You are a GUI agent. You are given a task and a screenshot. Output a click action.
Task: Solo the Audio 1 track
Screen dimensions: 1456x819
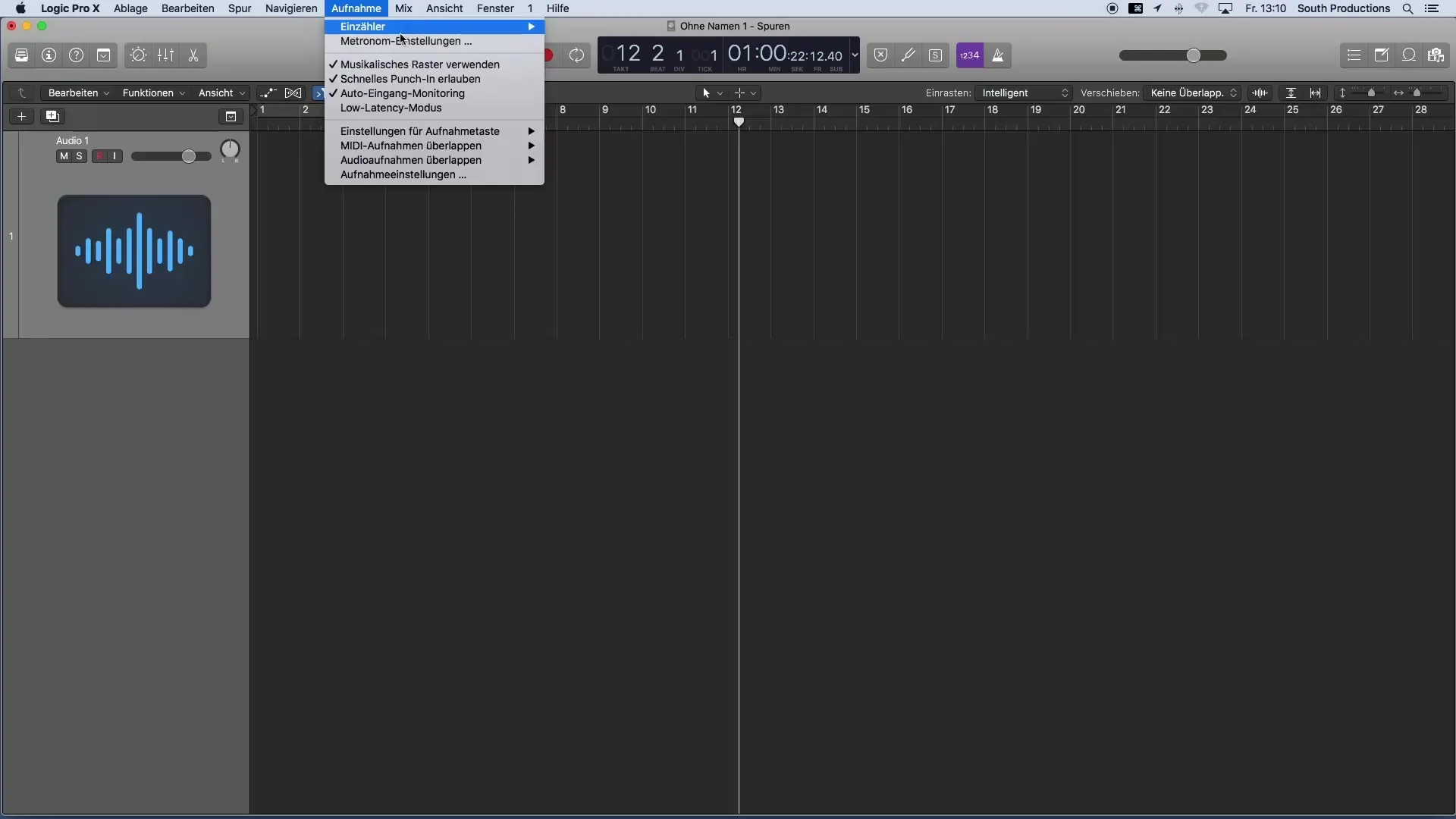(79, 156)
